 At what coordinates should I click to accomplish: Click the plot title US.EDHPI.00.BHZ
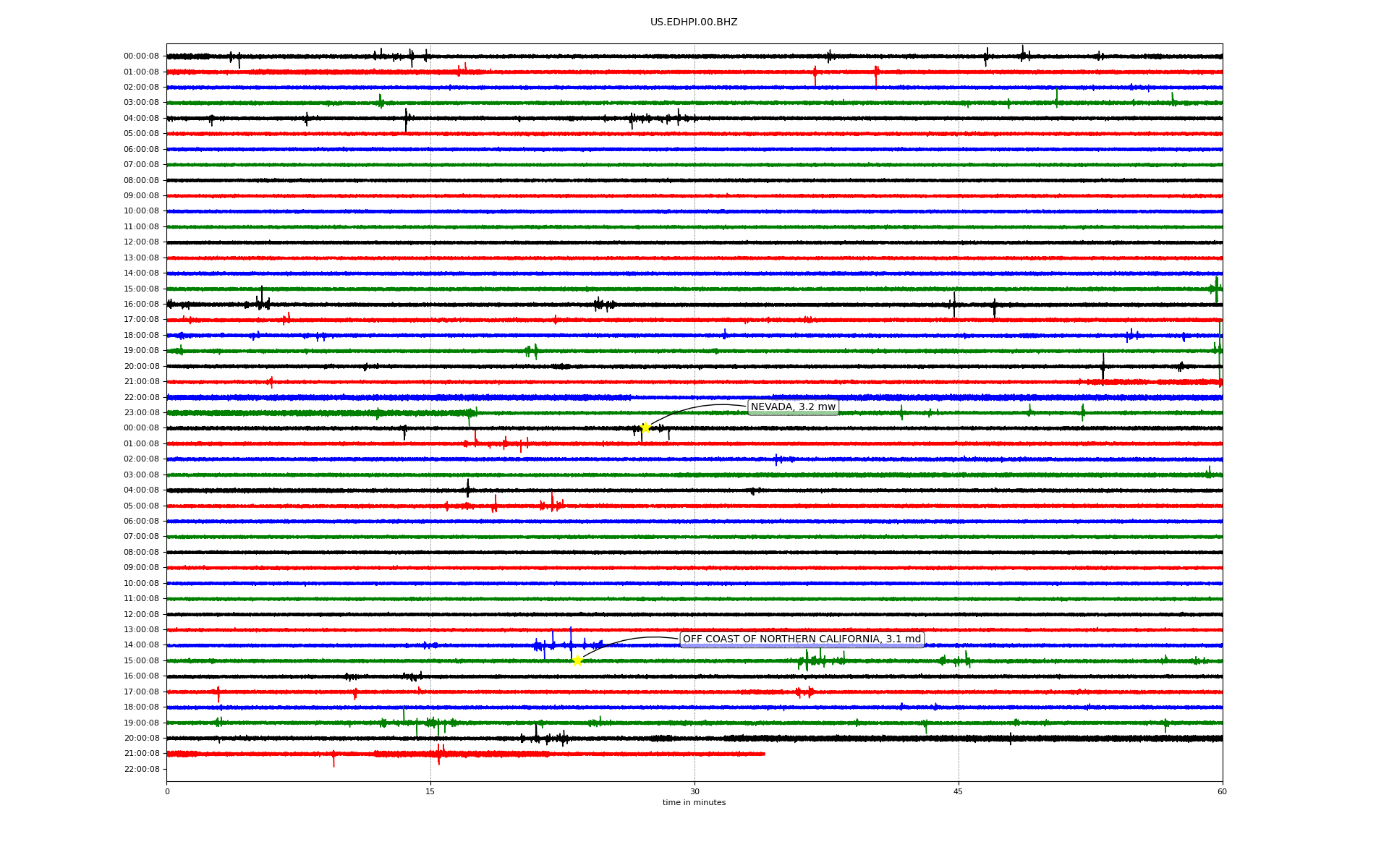(694, 22)
